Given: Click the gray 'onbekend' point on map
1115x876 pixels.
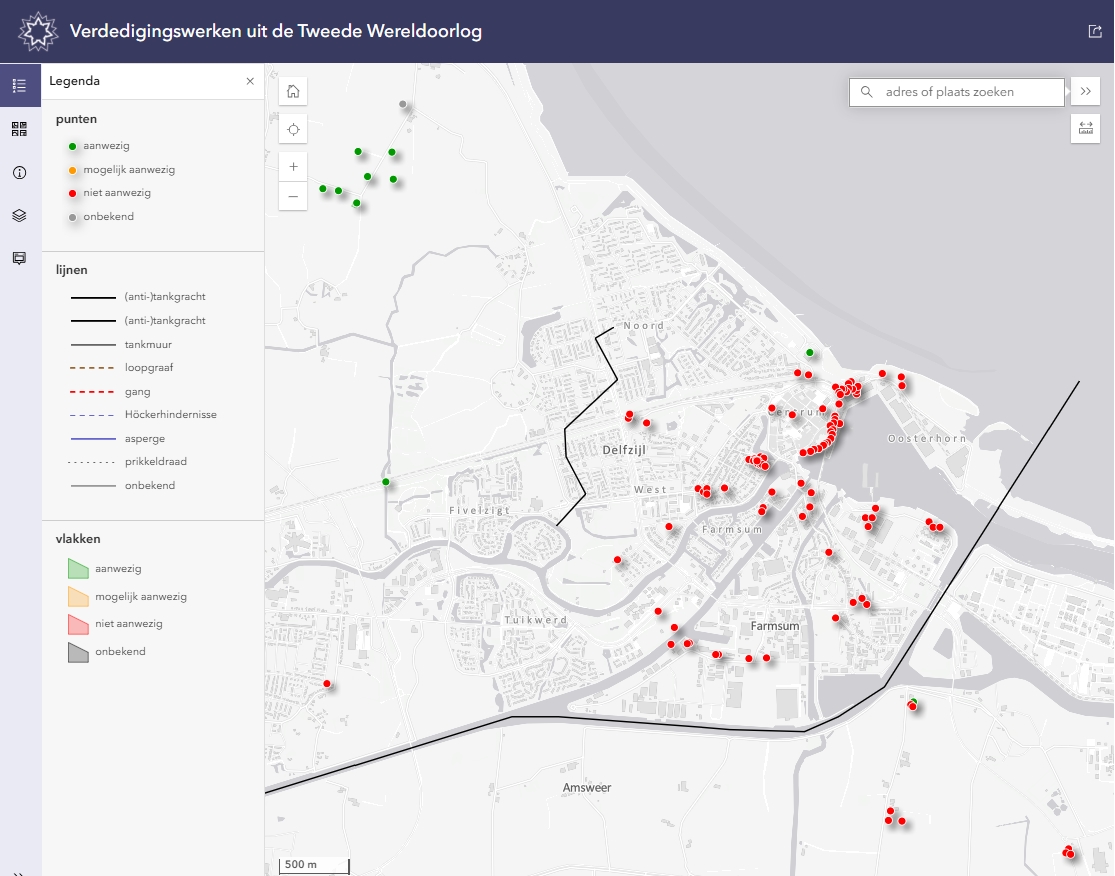Looking at the screenshot, I should pos(403,104).
